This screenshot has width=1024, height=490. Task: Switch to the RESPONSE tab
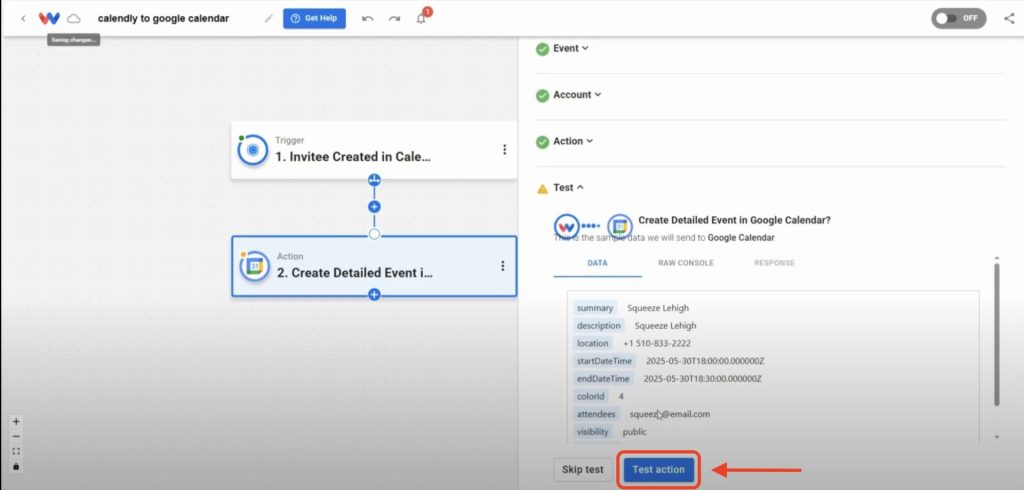774,263
